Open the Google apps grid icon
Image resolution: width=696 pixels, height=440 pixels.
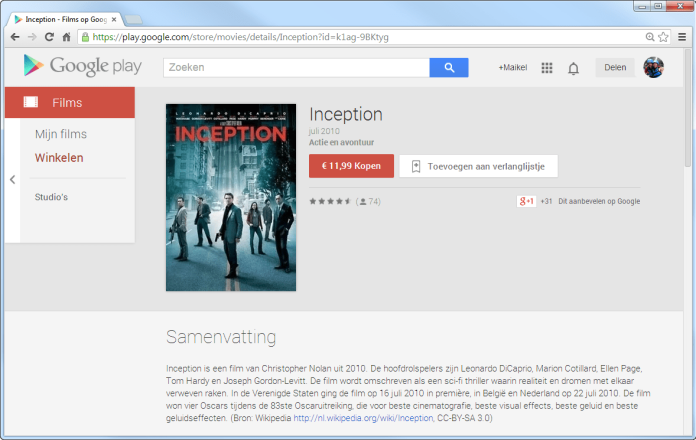pos(547,67)
